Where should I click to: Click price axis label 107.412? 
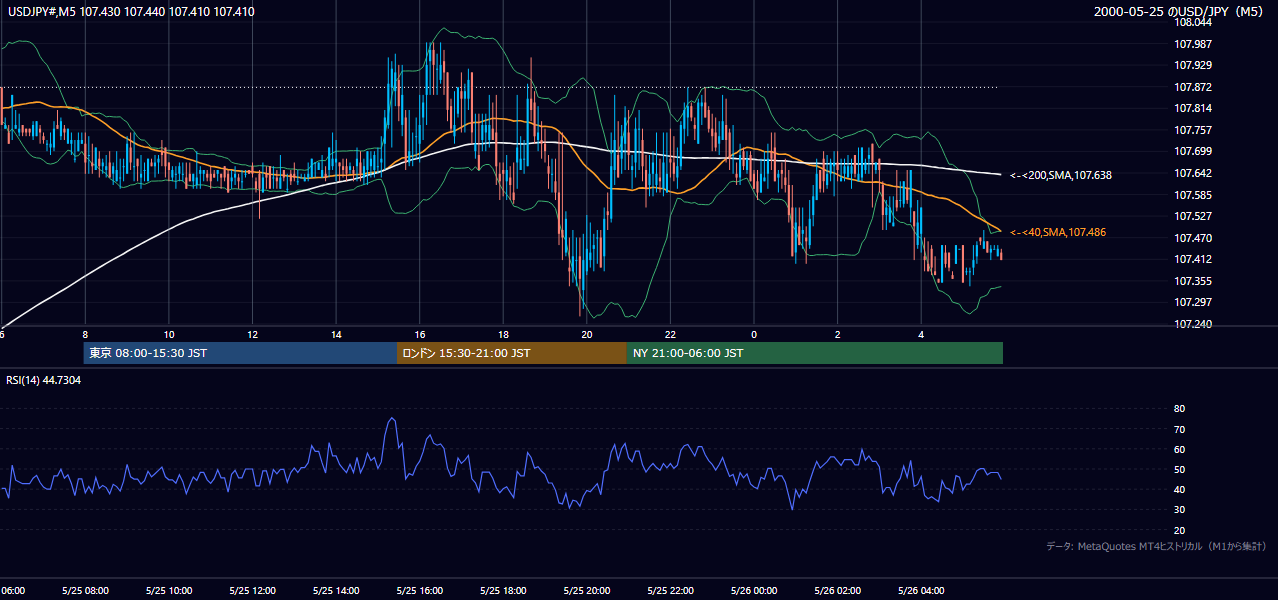point(1193,259)
